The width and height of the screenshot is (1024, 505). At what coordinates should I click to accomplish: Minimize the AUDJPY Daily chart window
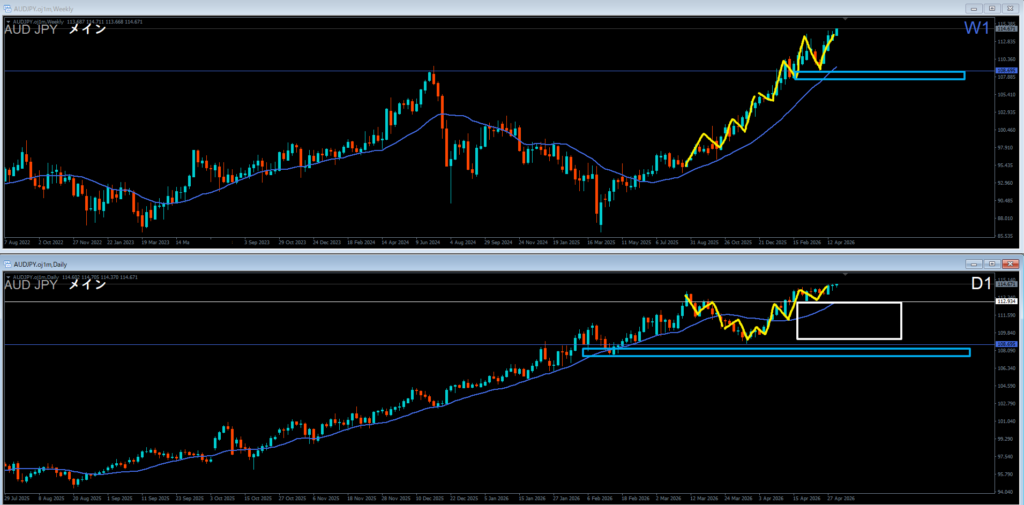[972, 263]
